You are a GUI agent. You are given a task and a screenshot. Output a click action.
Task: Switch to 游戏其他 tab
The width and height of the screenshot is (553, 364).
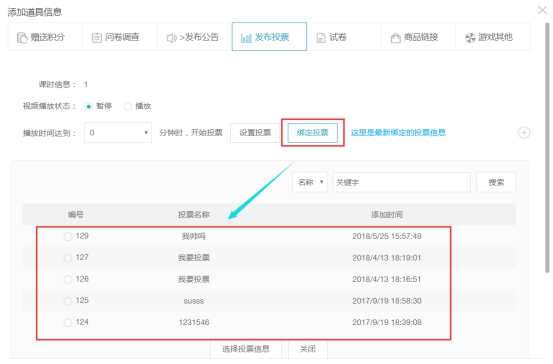tap(493, 37)
